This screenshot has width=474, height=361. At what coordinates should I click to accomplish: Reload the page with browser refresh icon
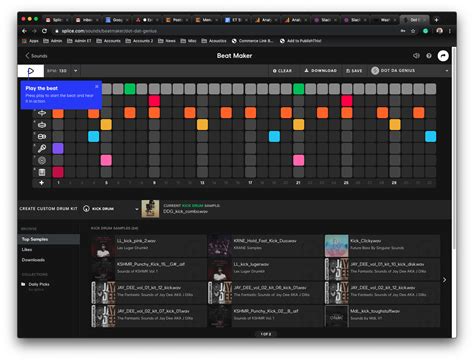(45, 31)
